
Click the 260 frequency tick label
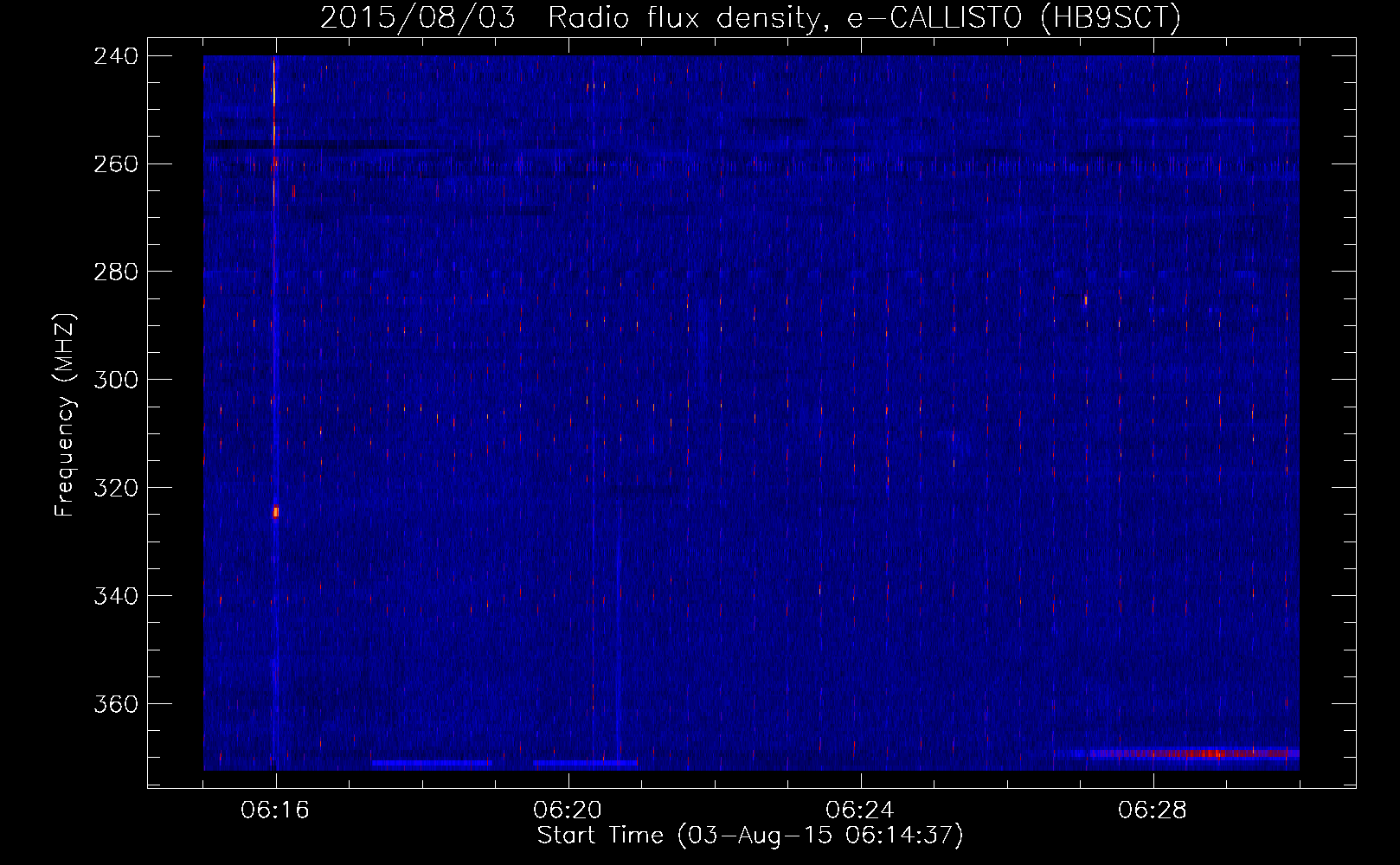[116, 164]
